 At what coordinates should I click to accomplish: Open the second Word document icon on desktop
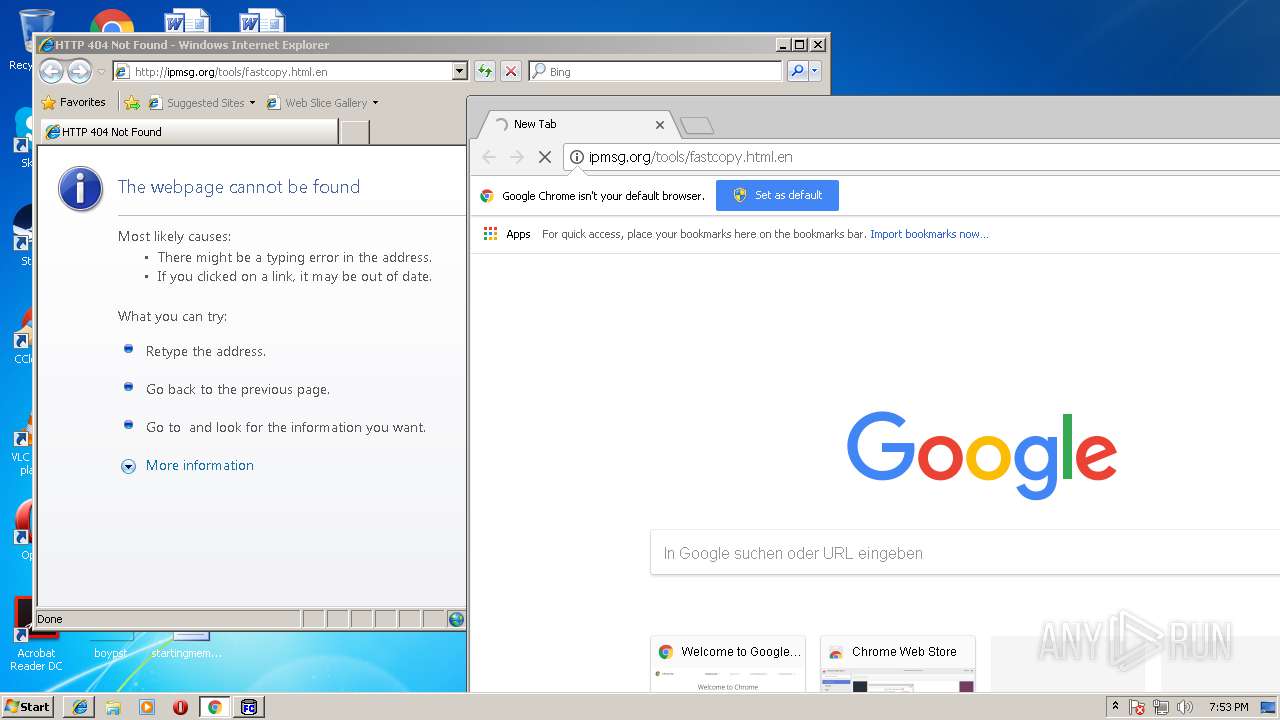point(262,20)
